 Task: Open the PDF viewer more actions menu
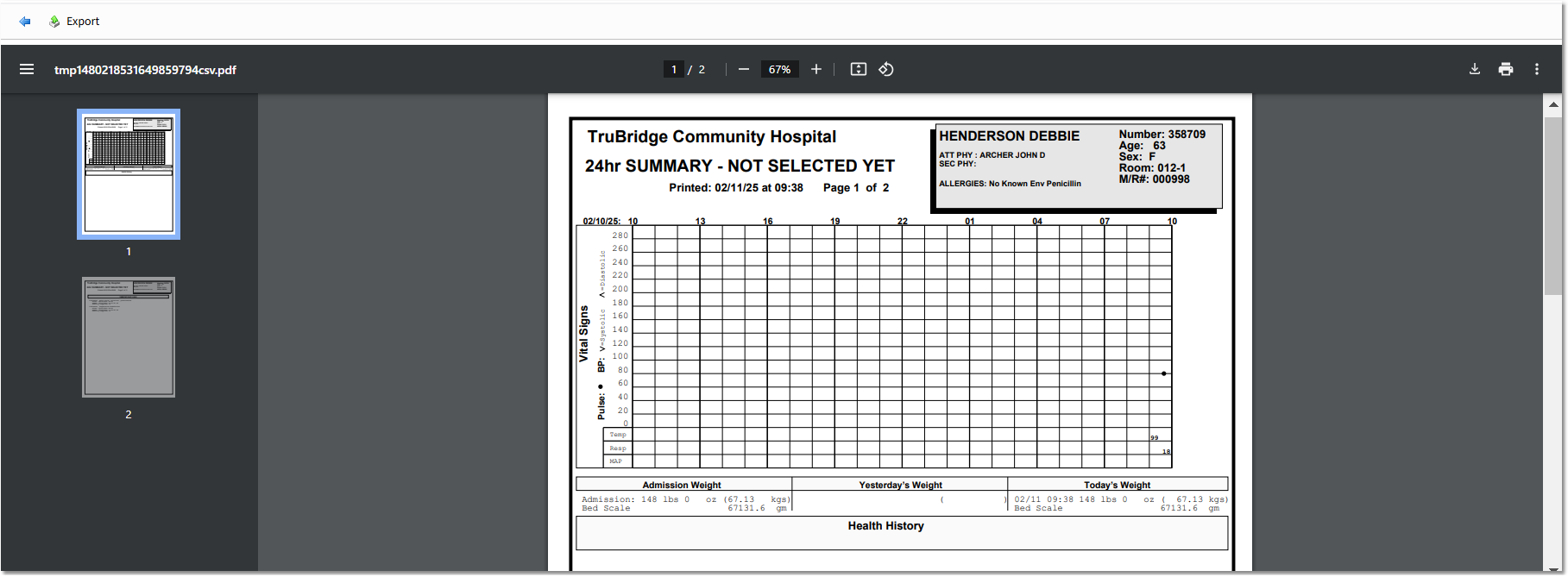(1537, 69)
